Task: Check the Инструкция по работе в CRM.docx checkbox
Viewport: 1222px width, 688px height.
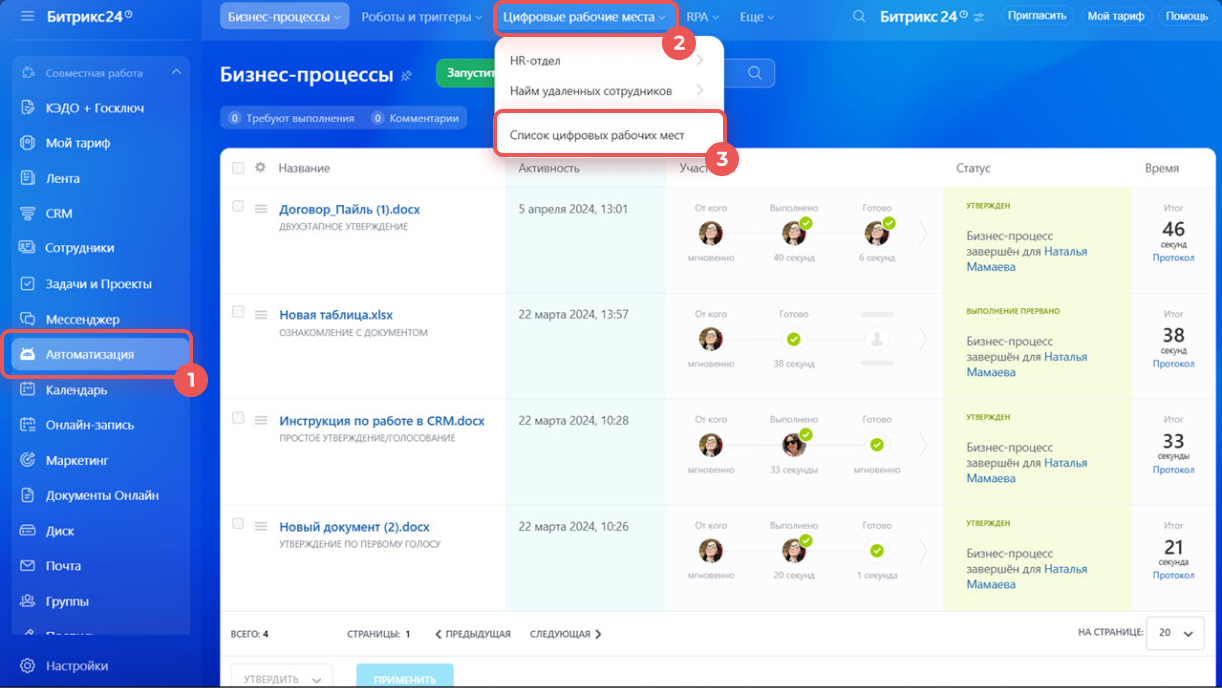Action: (238, 418)
